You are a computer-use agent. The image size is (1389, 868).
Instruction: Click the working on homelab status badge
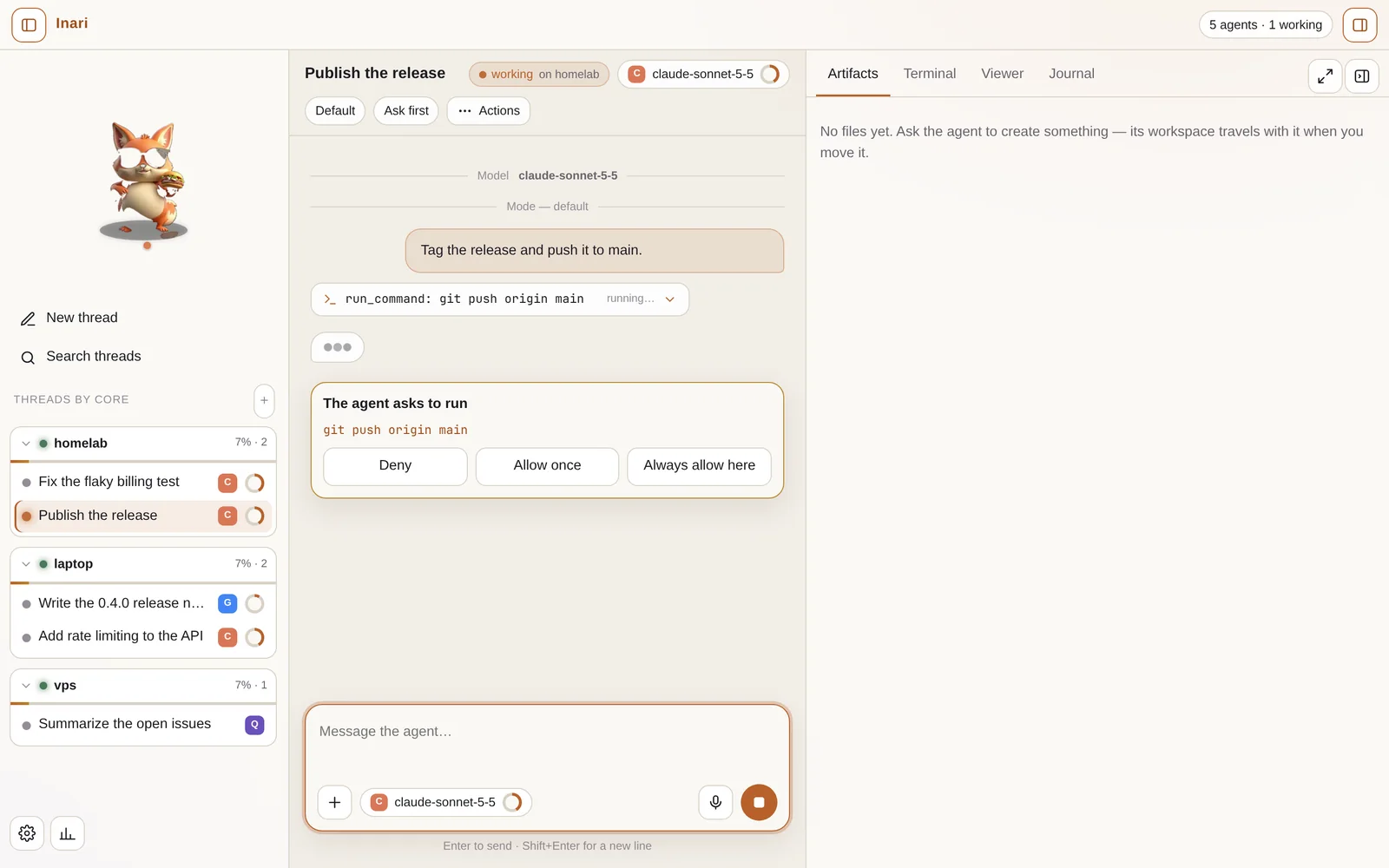[539, 75]
